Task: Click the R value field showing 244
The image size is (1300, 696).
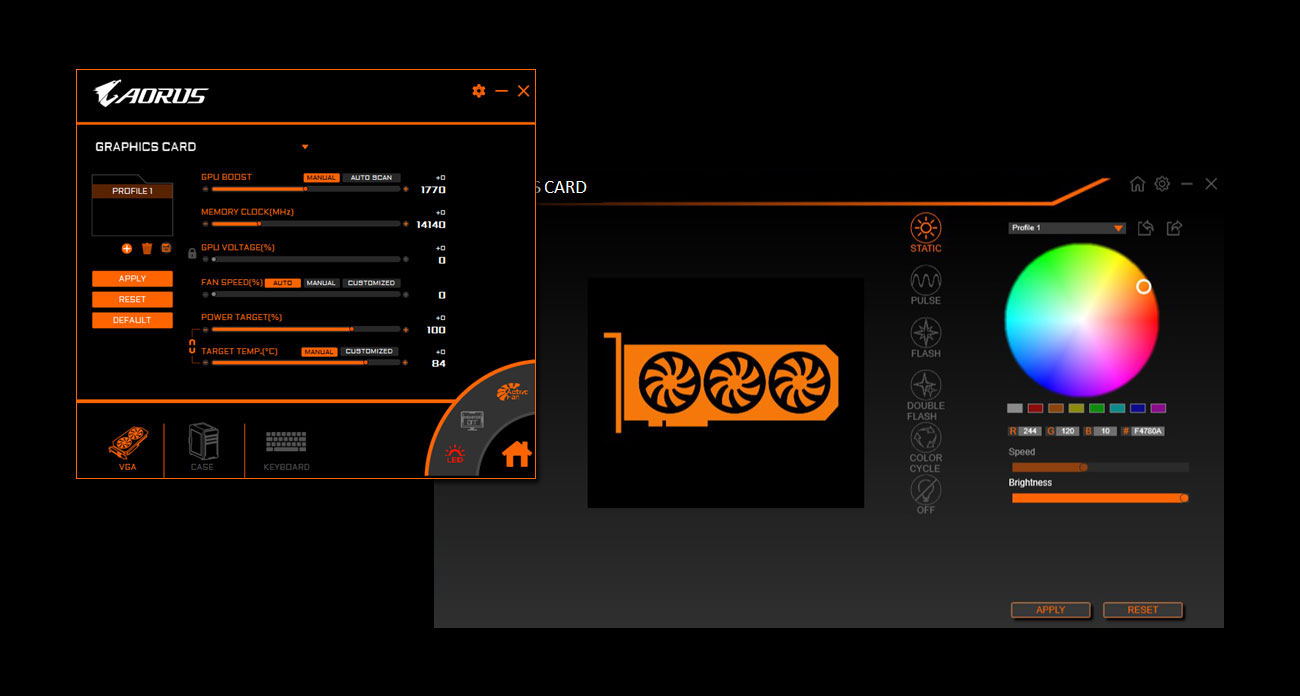Action: (1030, 431)
